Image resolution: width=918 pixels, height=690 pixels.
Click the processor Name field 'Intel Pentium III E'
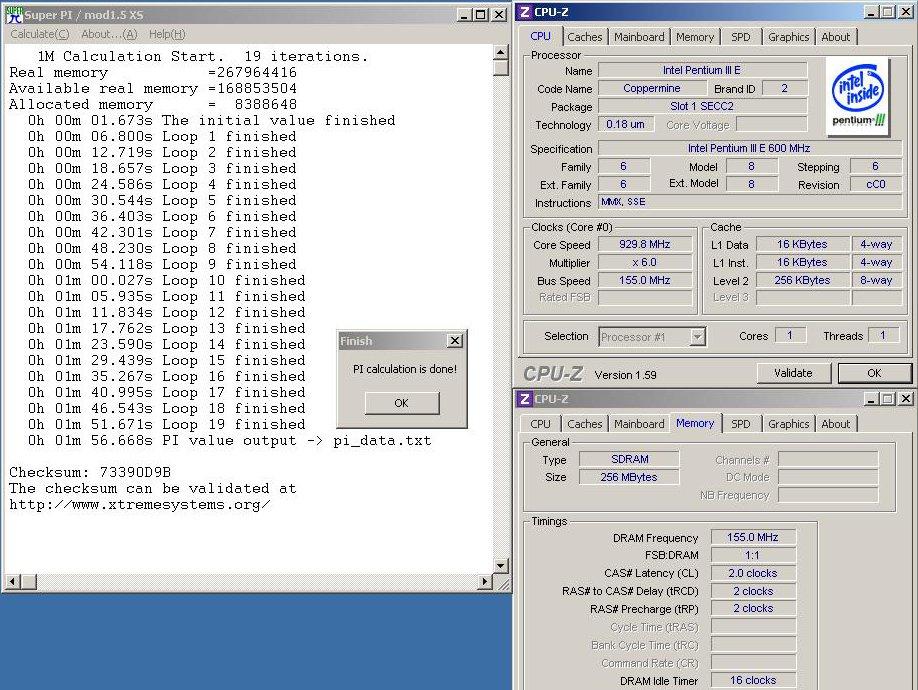[x=702, y=70]
